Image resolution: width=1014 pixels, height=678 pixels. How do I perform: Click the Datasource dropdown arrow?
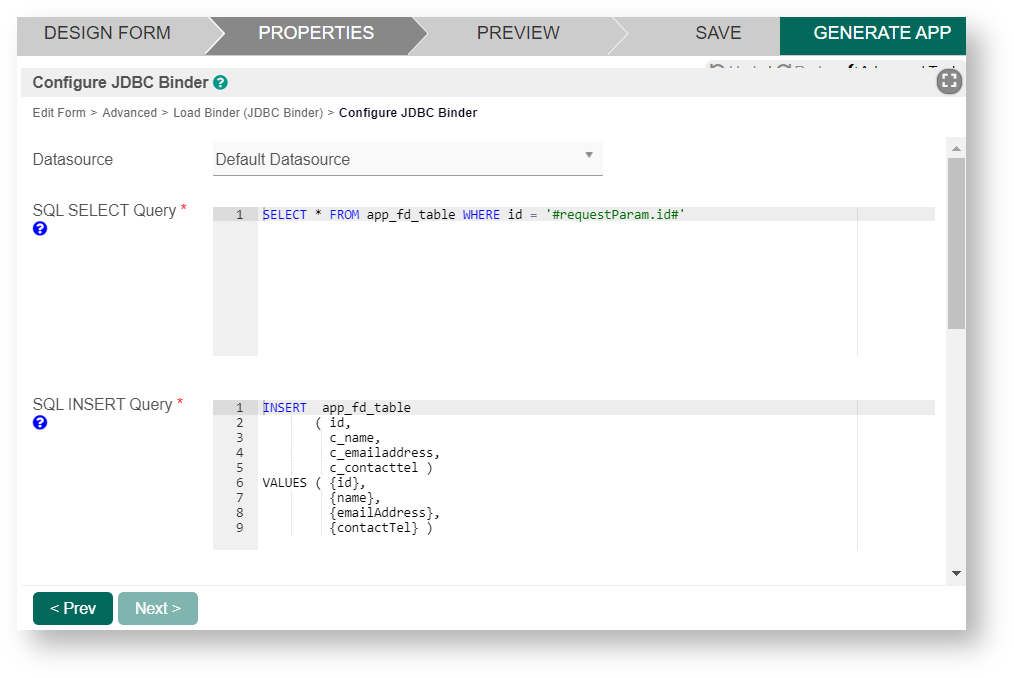tap(589, 155)
